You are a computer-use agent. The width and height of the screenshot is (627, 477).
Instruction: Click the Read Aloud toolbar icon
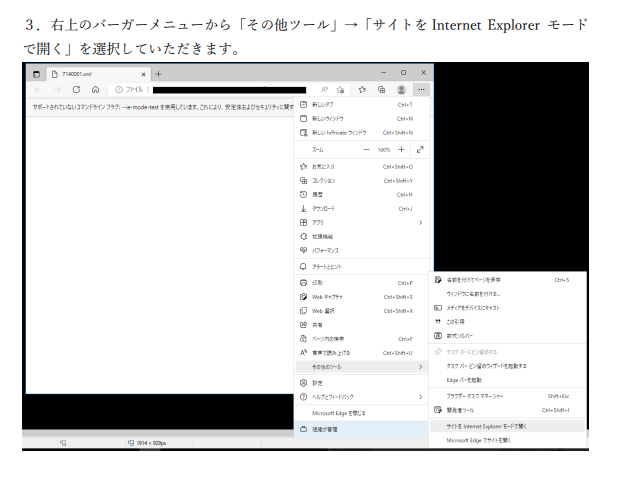[325, 89]
